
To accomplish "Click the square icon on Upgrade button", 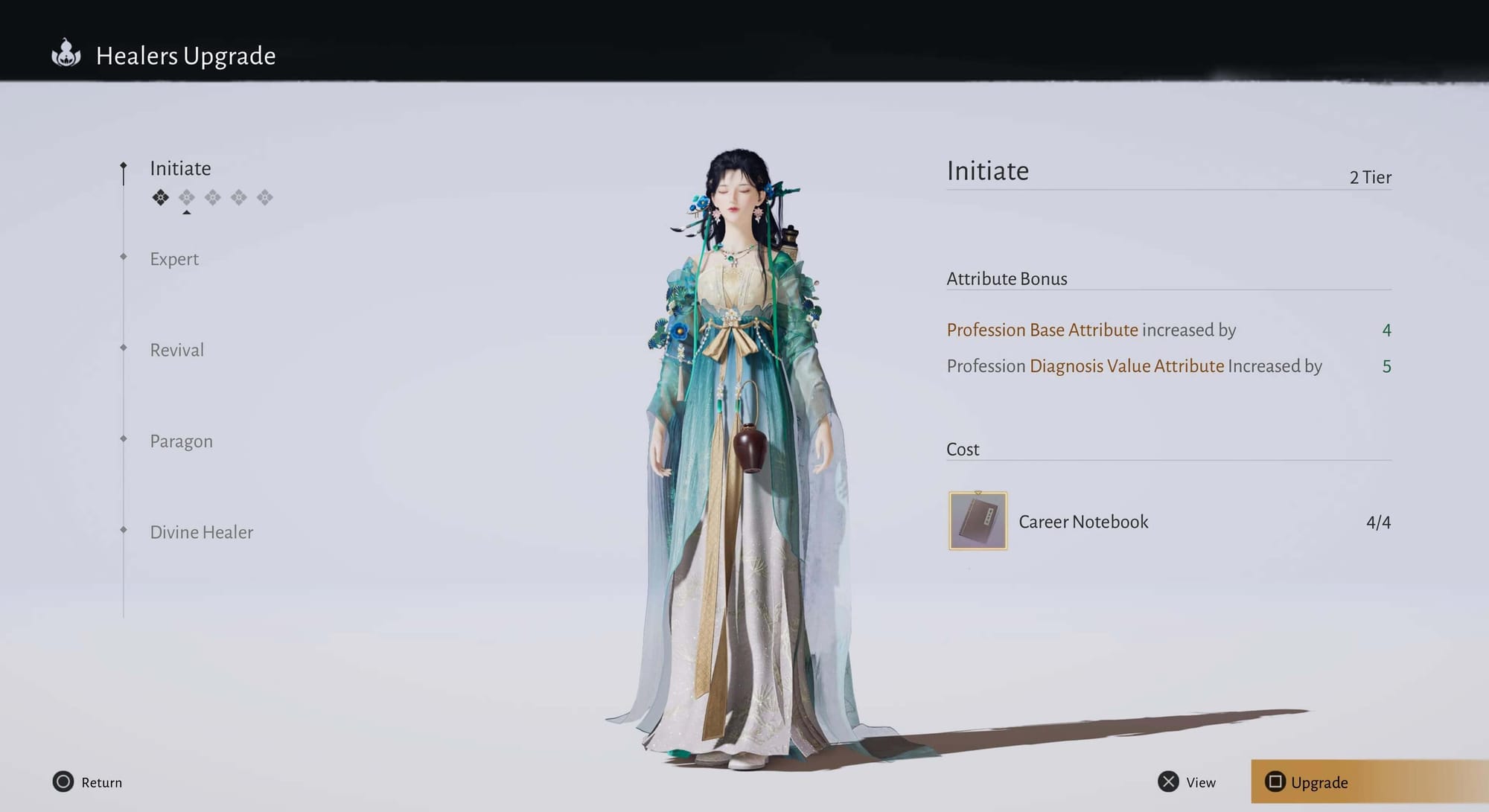I will point(1275,781).
